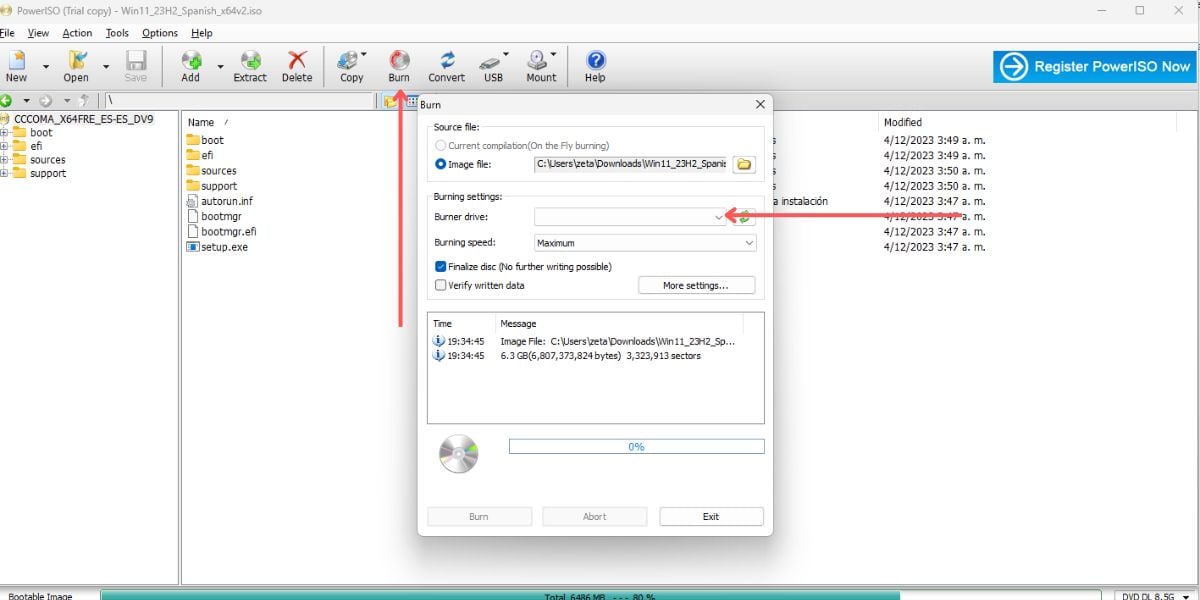Click the Mount virtual drive icon
This screenshot has height=600, width=1200.
(x=539, y=62)
